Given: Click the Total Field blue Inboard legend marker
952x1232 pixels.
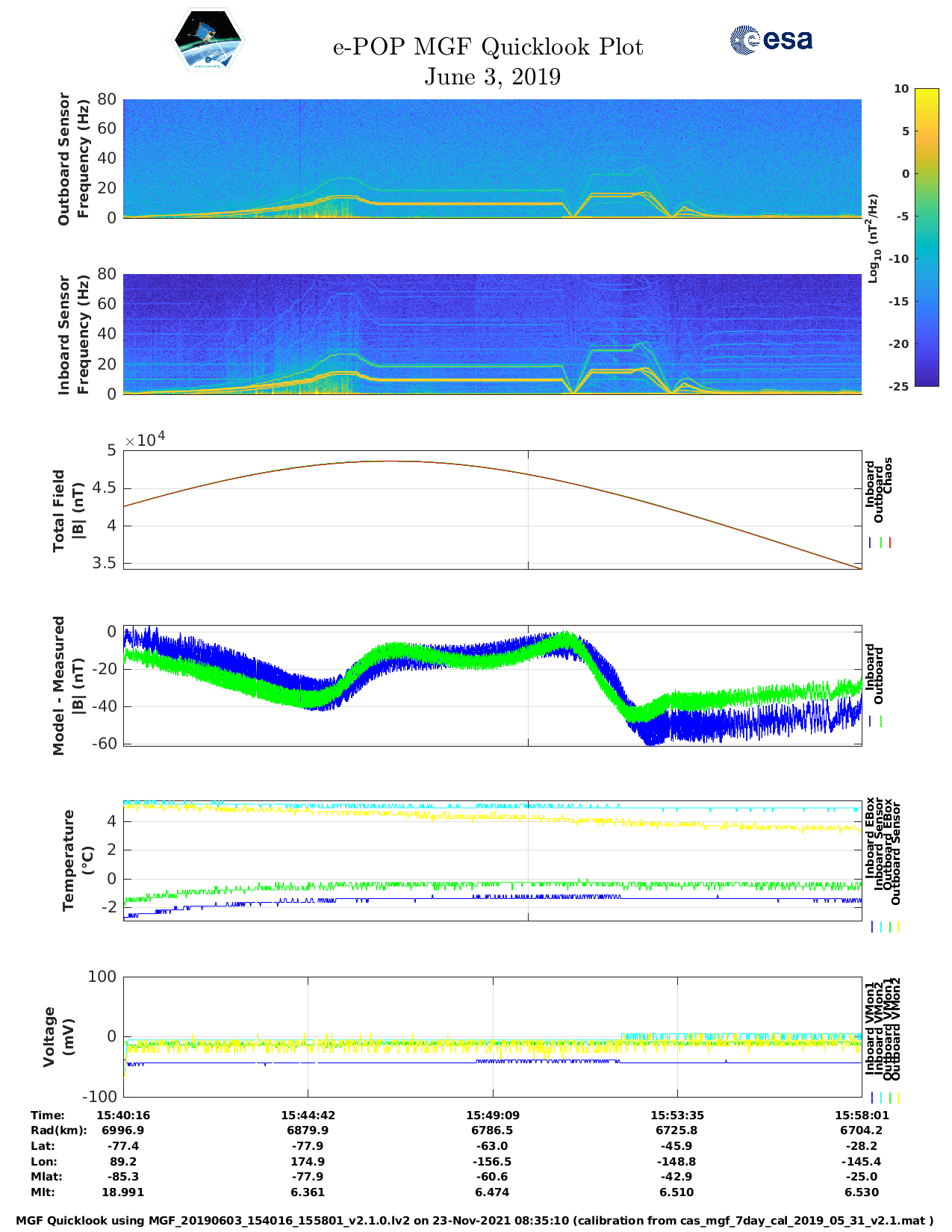Looking at the screenshot, I should point(871,543).
